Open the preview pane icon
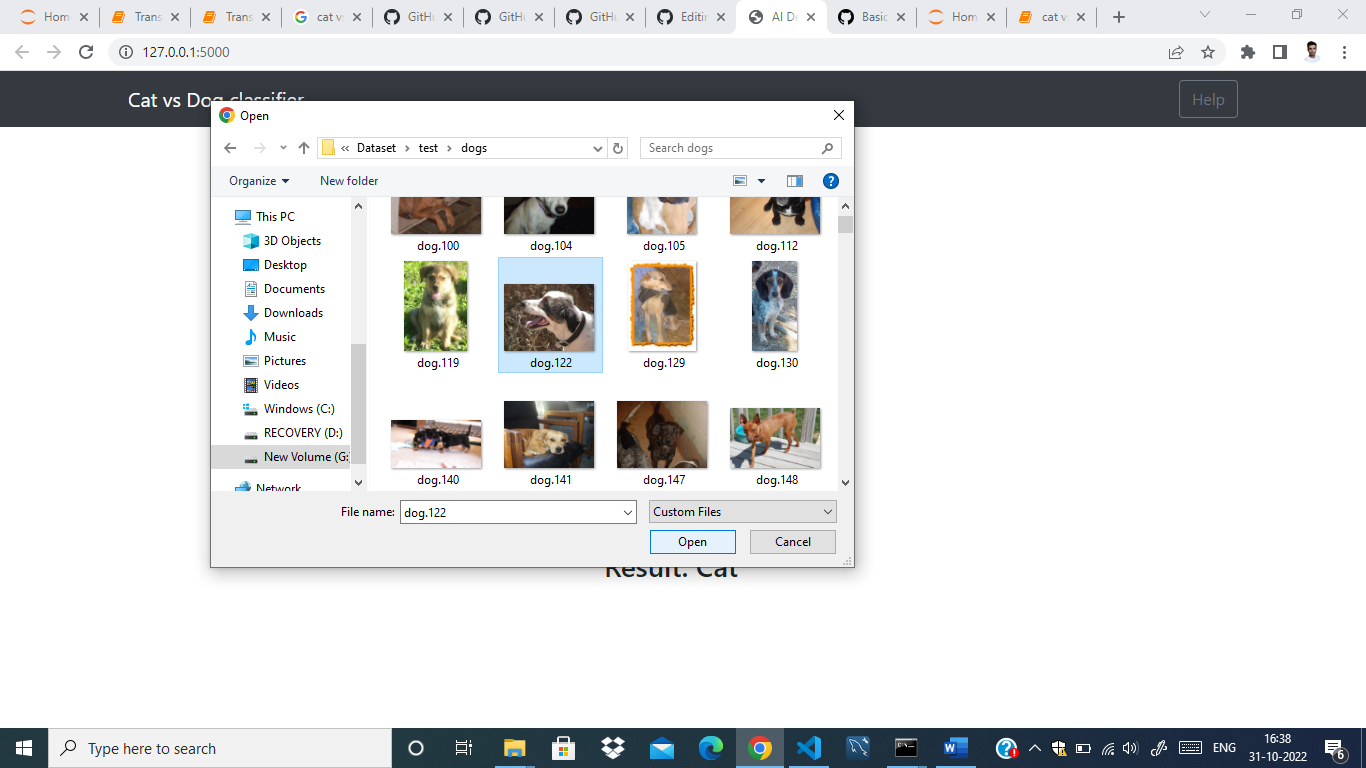Image resolution: width=1366 pixels, height=768 pixels. [795, 180]
